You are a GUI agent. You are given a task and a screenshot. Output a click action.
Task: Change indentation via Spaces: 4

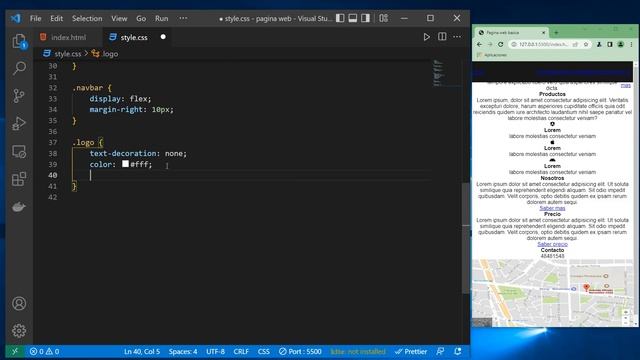click(183, 351)
